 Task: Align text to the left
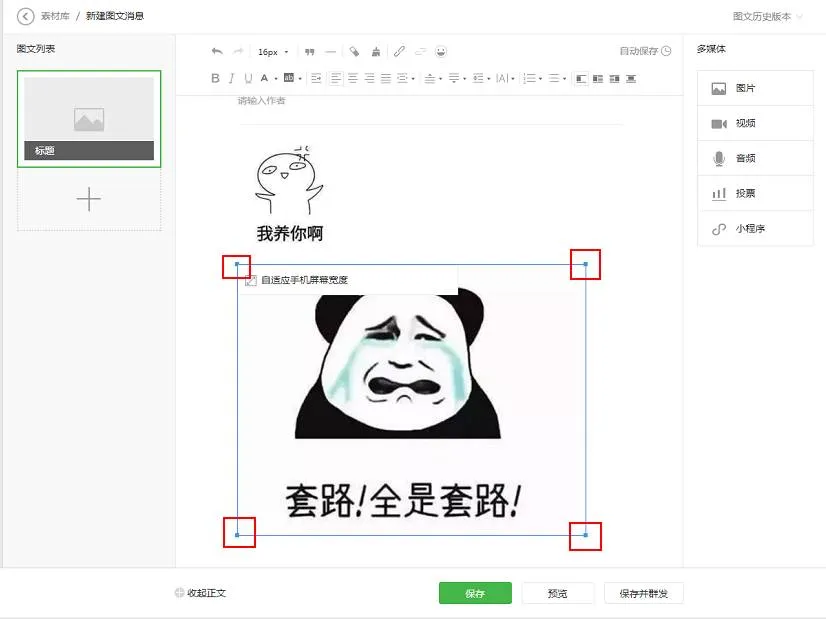(336, 78)
